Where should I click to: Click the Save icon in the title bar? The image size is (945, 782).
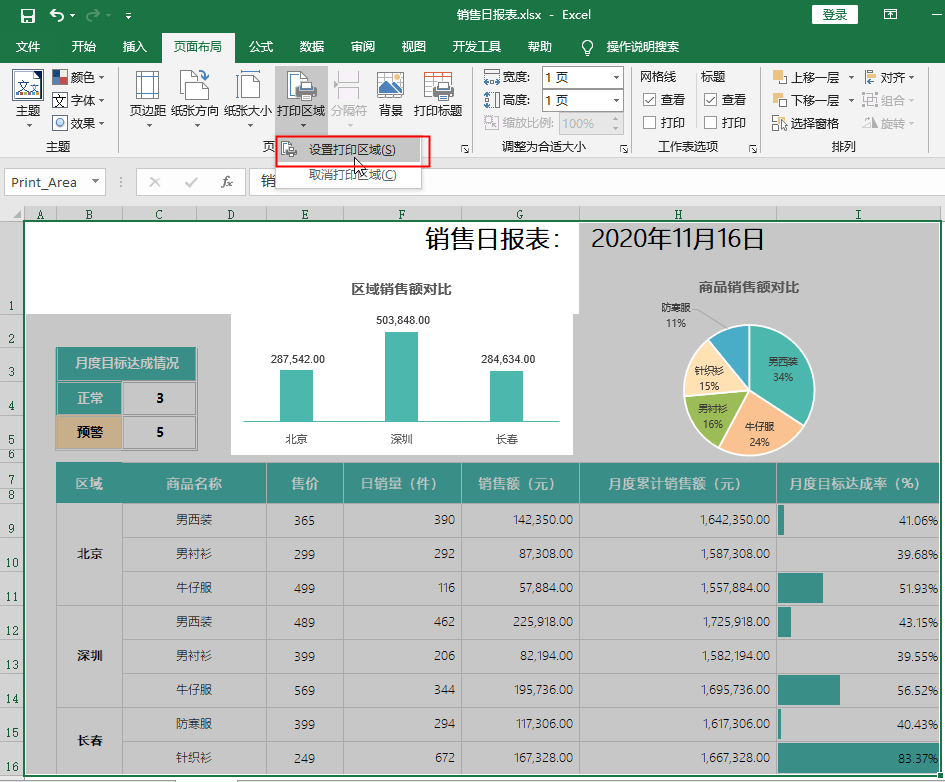tap(28, 16)
